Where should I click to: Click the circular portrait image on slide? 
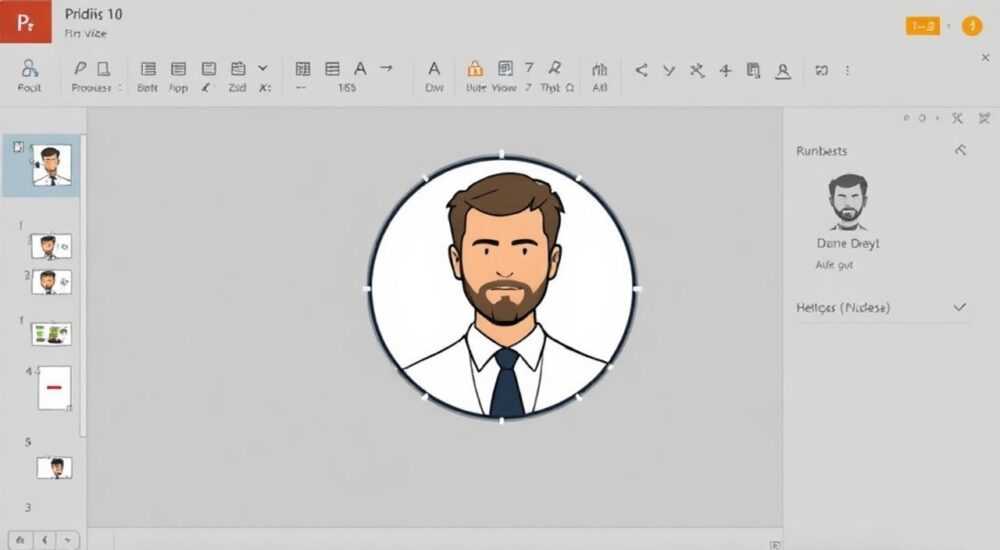502,288
